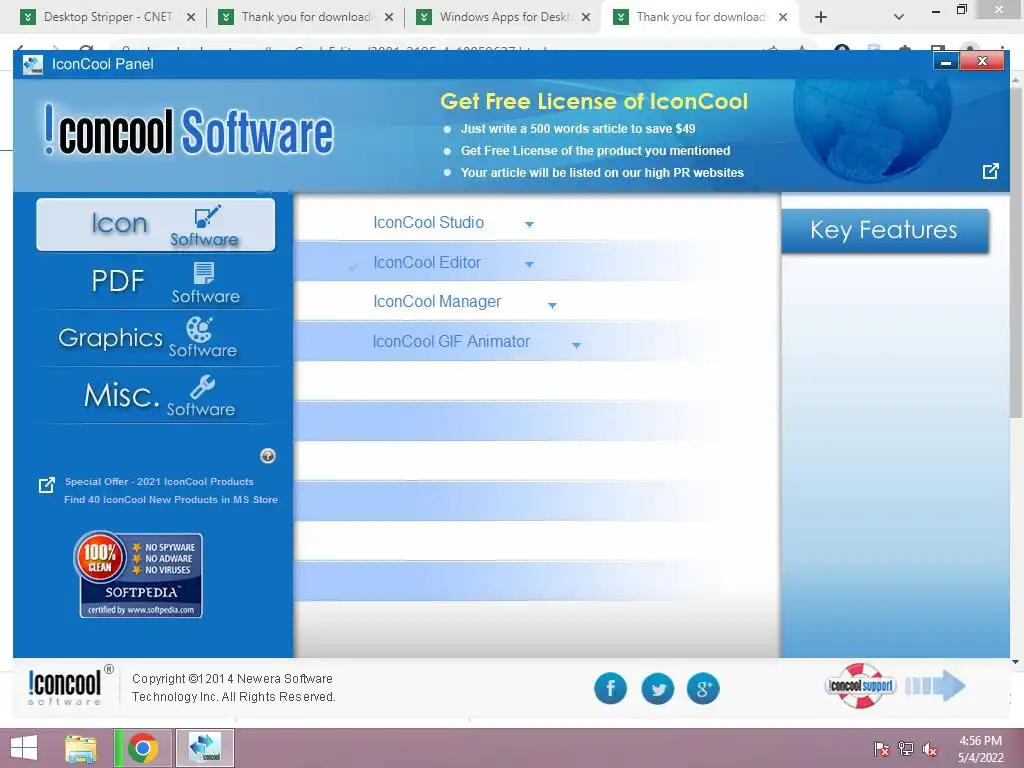Close the Desktop Stripper browser tab

pos(191,17)
